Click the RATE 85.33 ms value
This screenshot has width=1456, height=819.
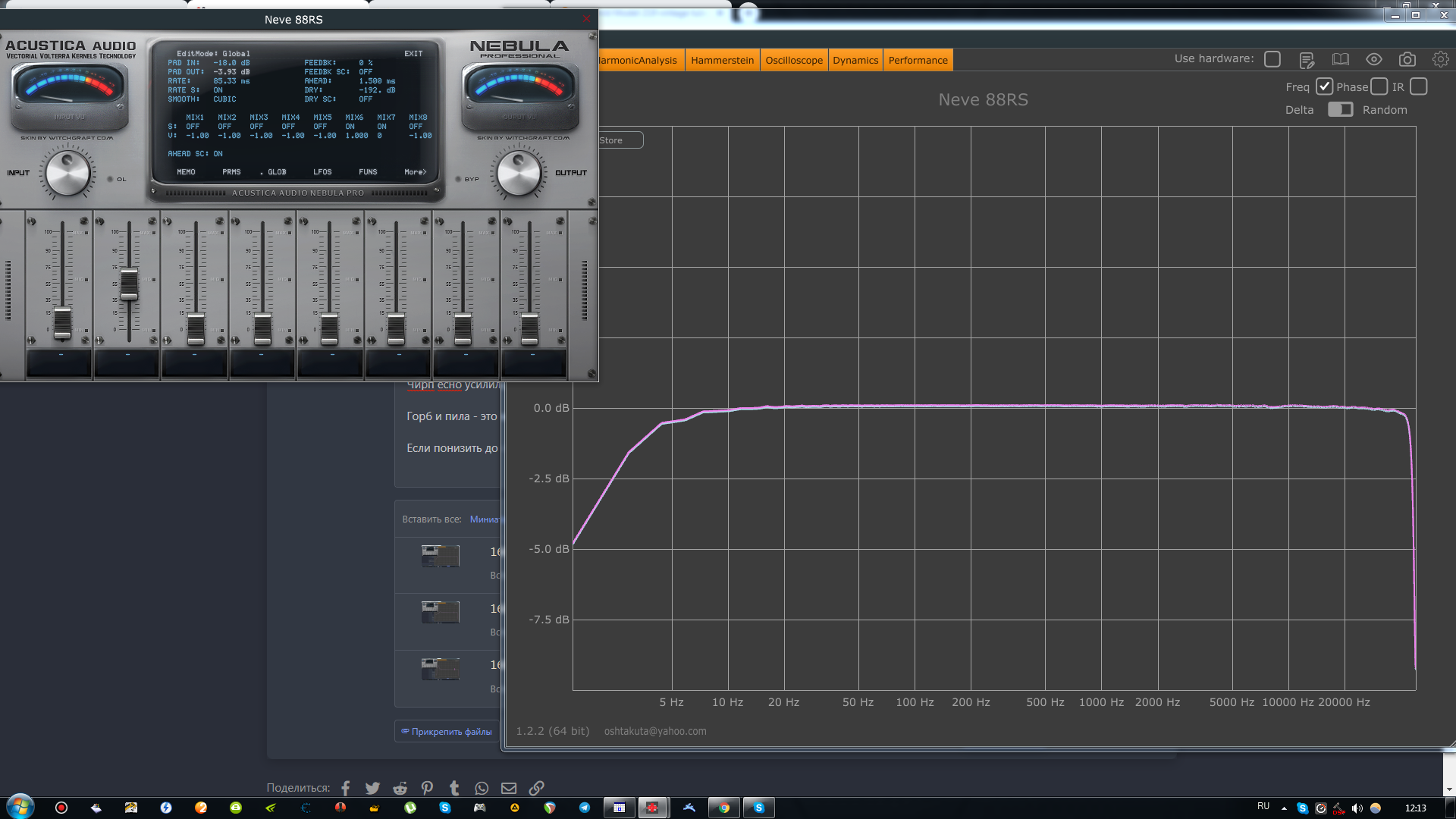(x=231, y=81)
